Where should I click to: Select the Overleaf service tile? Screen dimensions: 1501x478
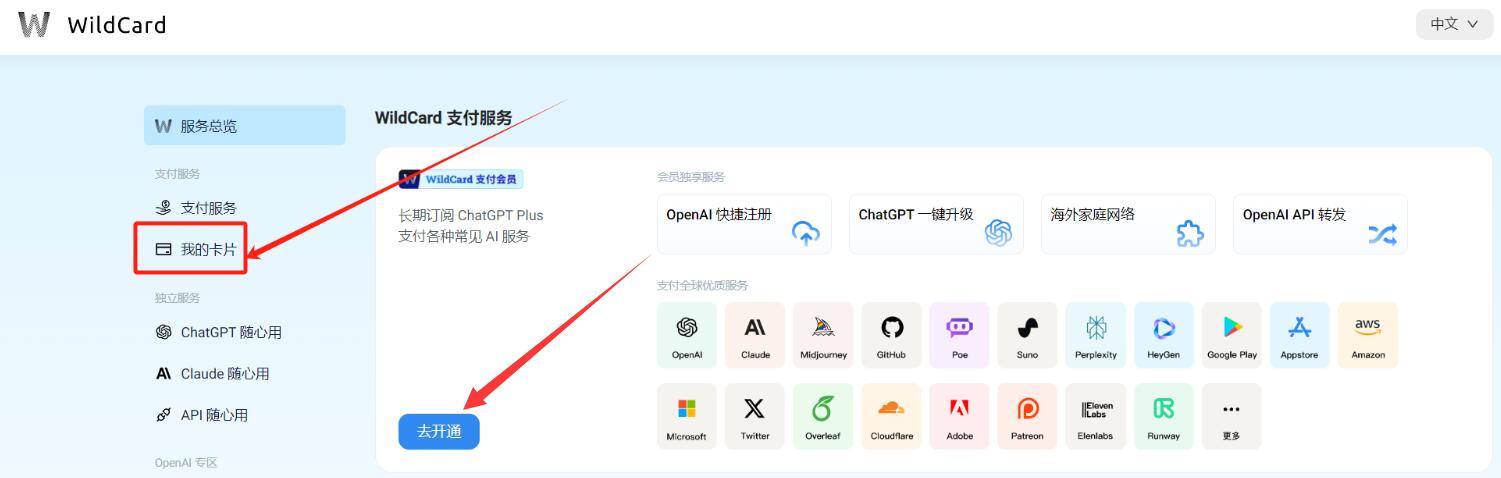(823, 416)
